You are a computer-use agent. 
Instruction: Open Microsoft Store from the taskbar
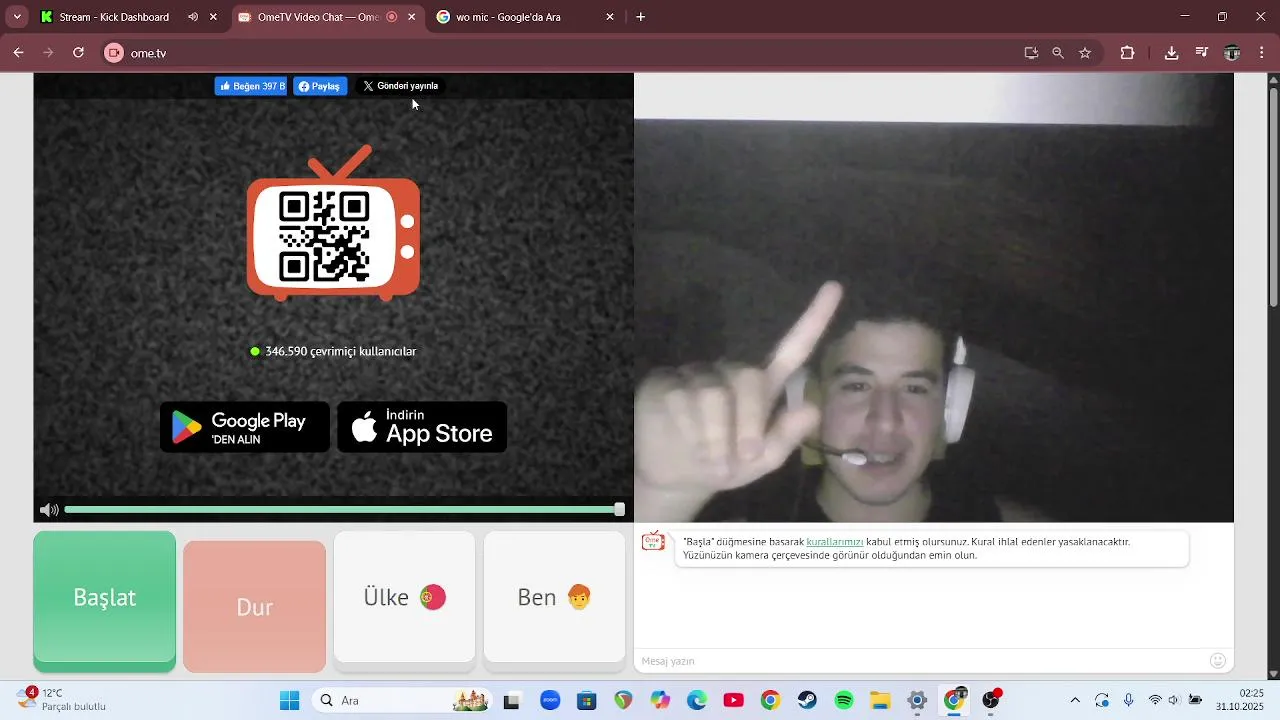click(586, 700)
